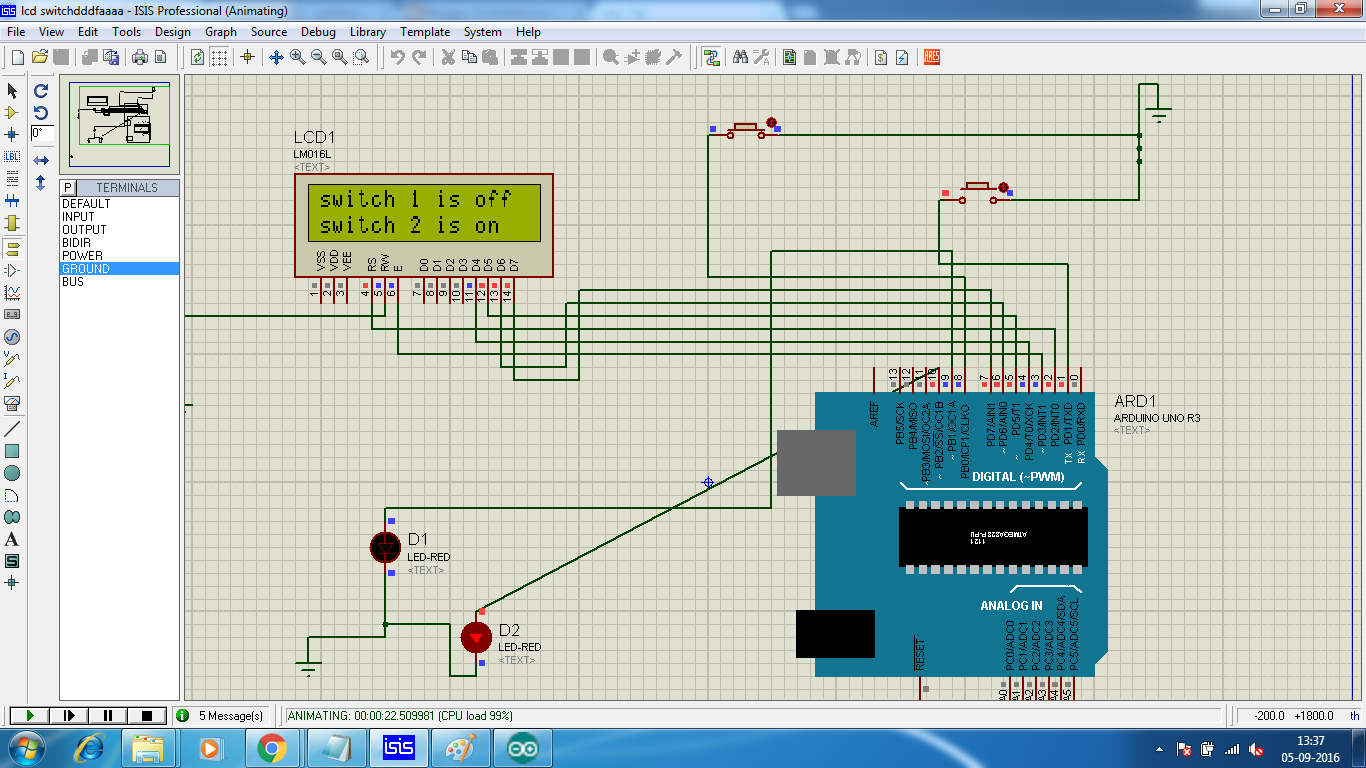Open the Graph menu
The width and height of the screenshot is (1366, 768).
(221, 32)
